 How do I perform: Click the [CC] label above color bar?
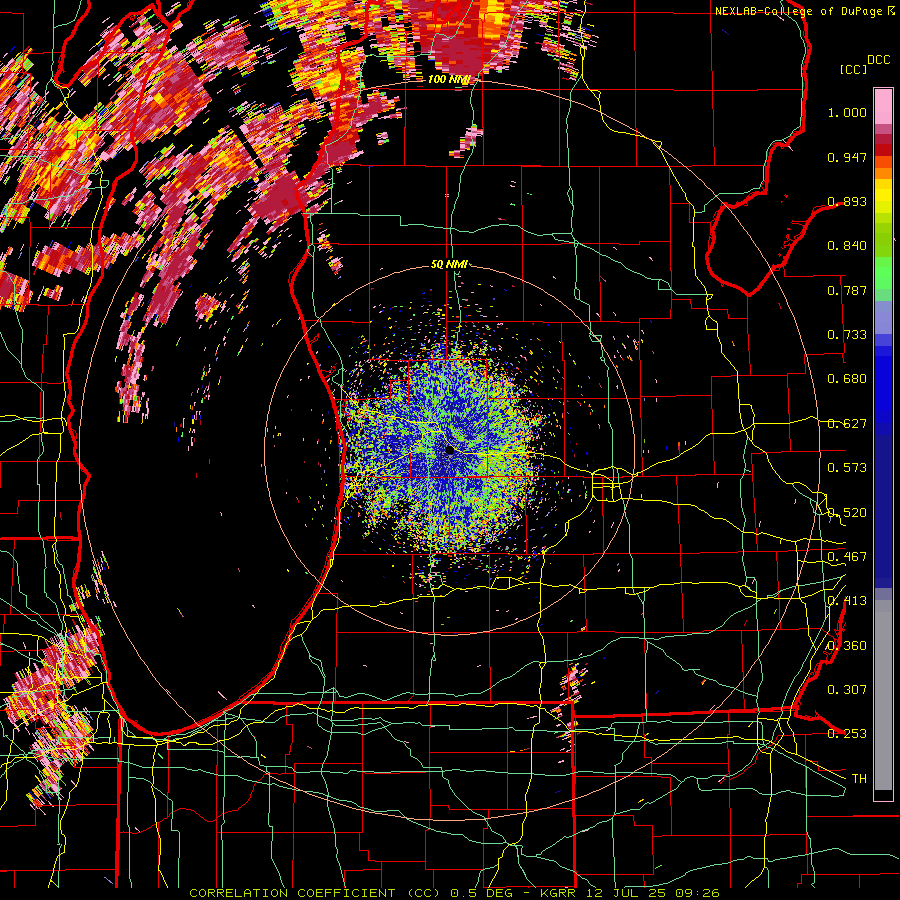pyautogui.click(x=854, y=69)
